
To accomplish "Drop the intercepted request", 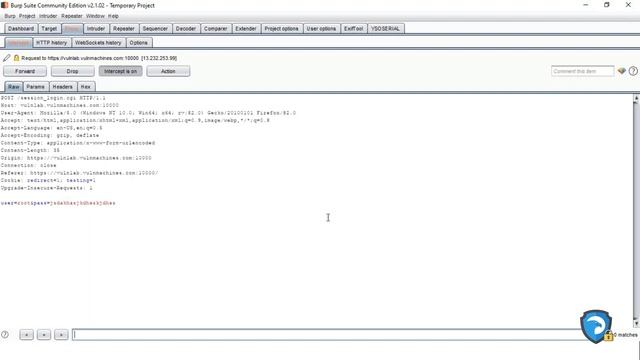I will (72, 71).
